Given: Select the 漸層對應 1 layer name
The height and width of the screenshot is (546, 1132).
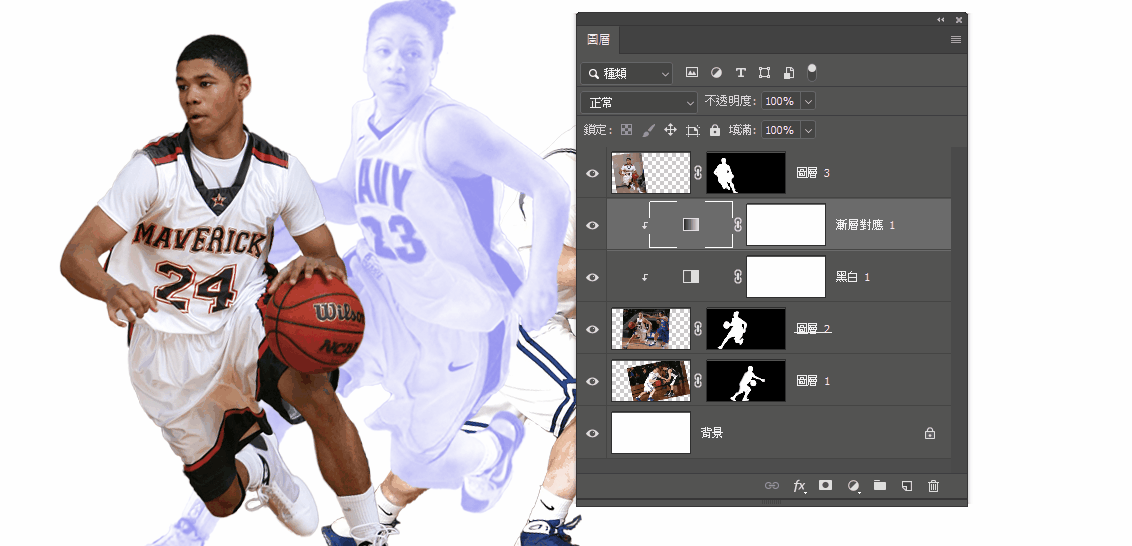Looking at the screenshot, I should 865,225.
